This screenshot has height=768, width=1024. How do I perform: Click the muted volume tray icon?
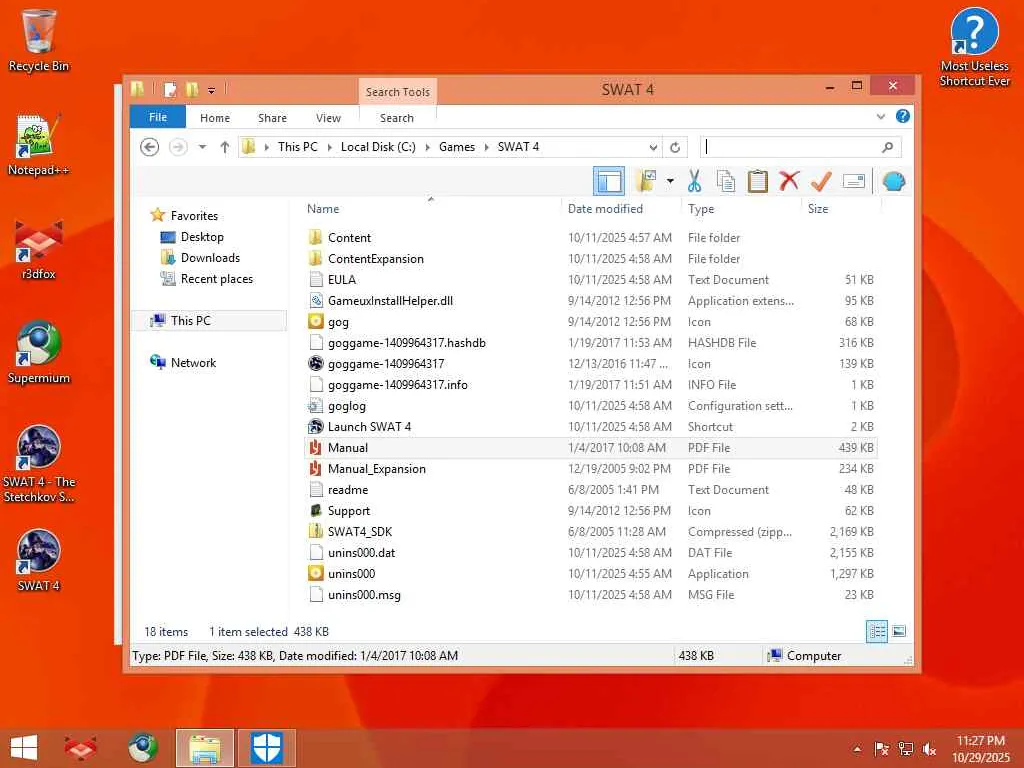[929, 749]
